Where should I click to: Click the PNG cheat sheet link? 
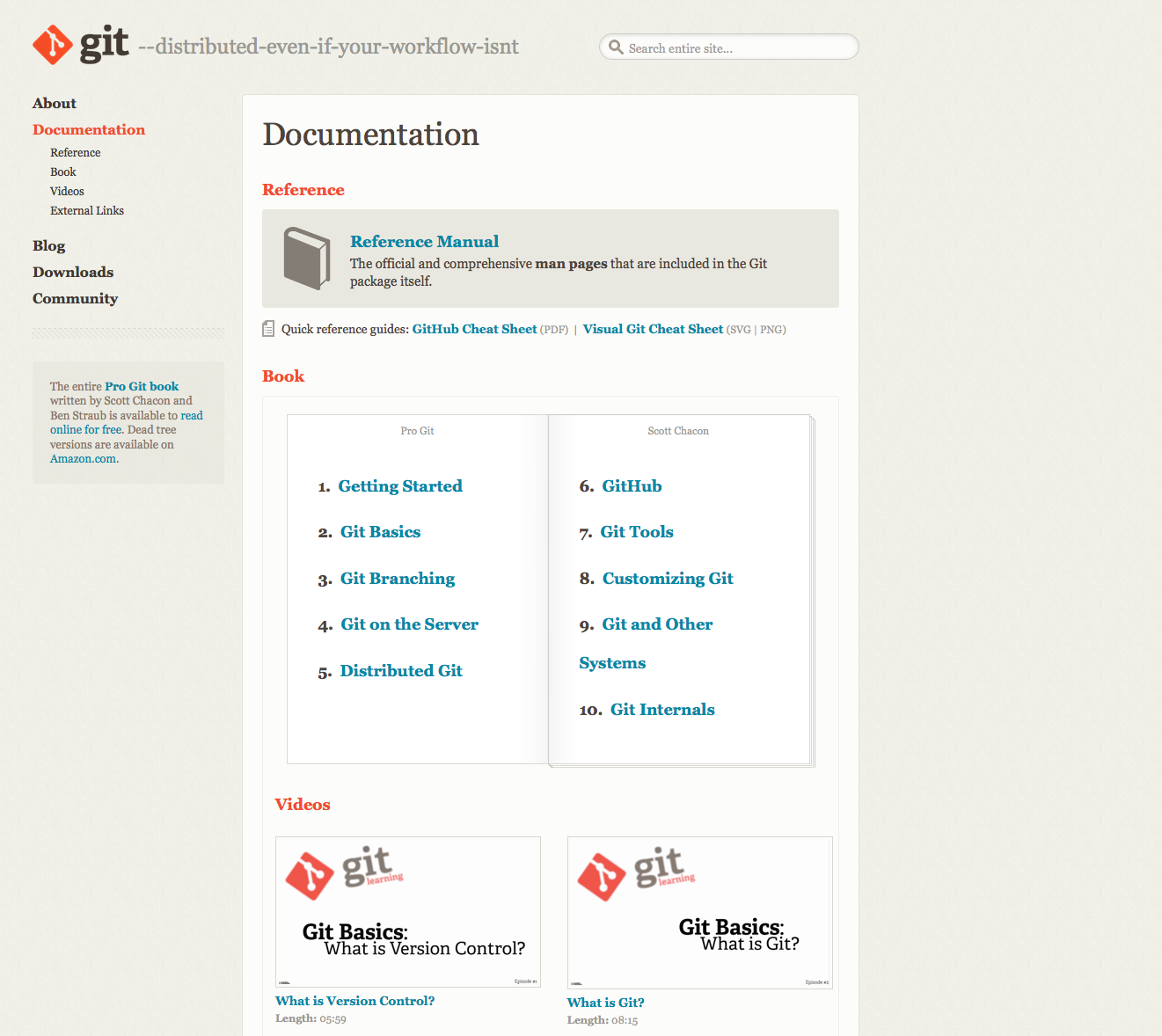click(771, 330)
